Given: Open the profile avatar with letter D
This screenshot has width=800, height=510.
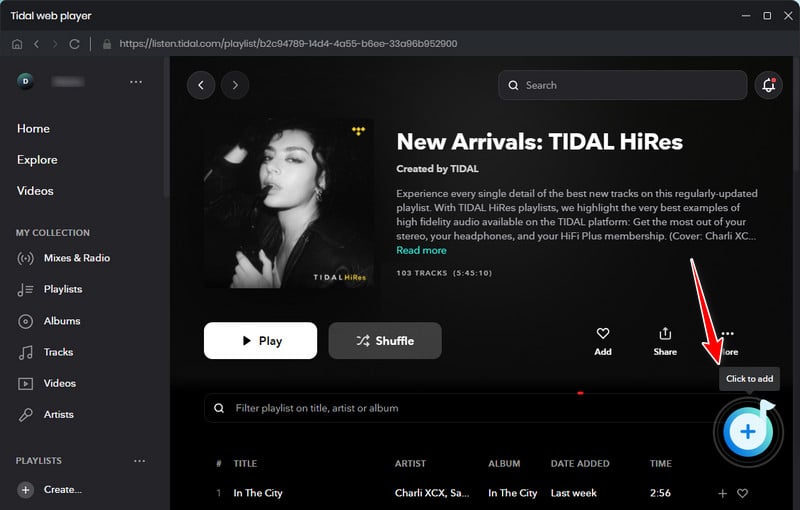Looking at the screenshot, I should click(26, 81).
